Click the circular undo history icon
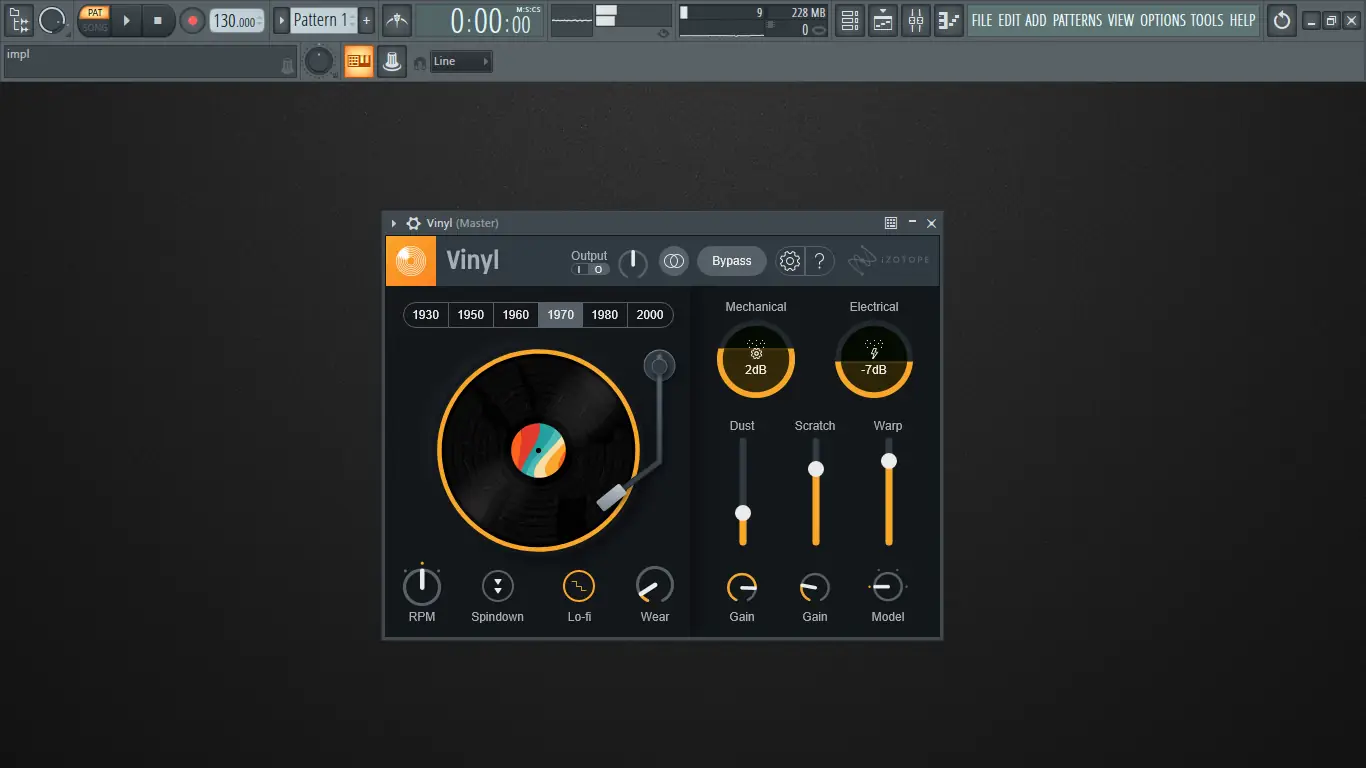 (1281, 20)
